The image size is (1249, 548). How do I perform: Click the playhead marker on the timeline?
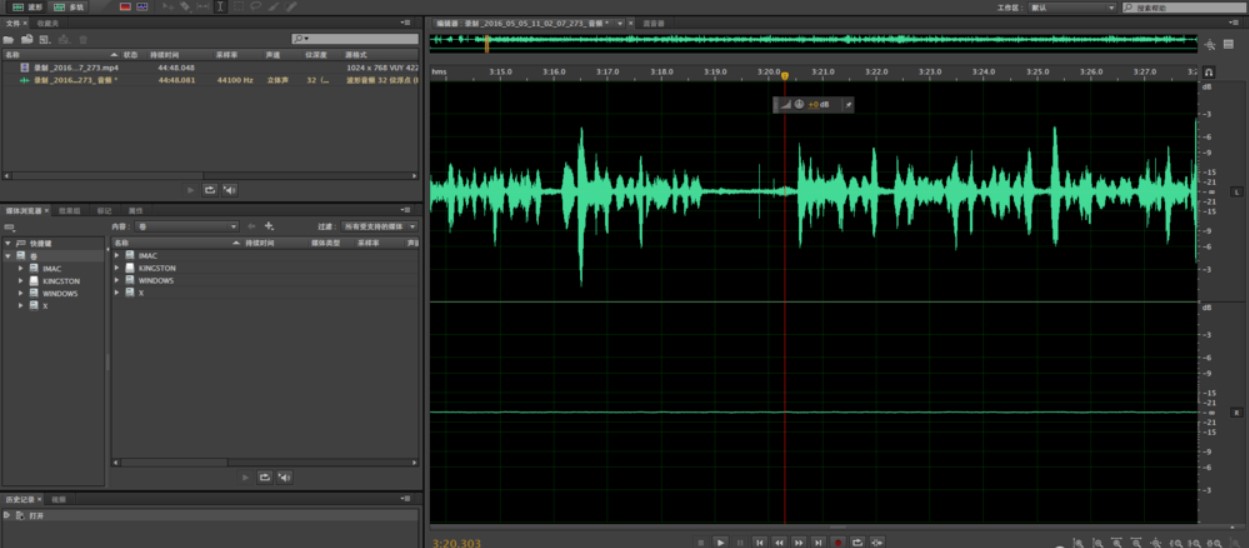pyautogui.click(x=784, y=76)
